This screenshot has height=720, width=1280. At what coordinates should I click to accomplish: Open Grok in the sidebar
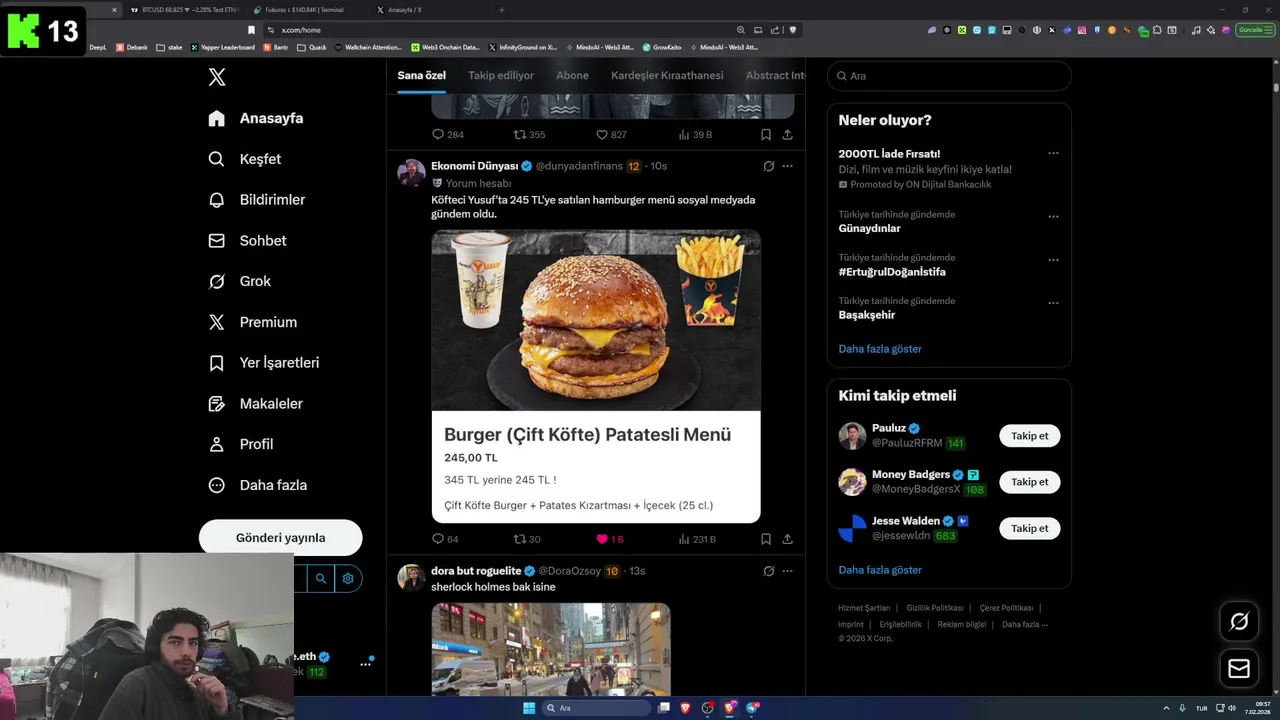(x=239, y=281)
